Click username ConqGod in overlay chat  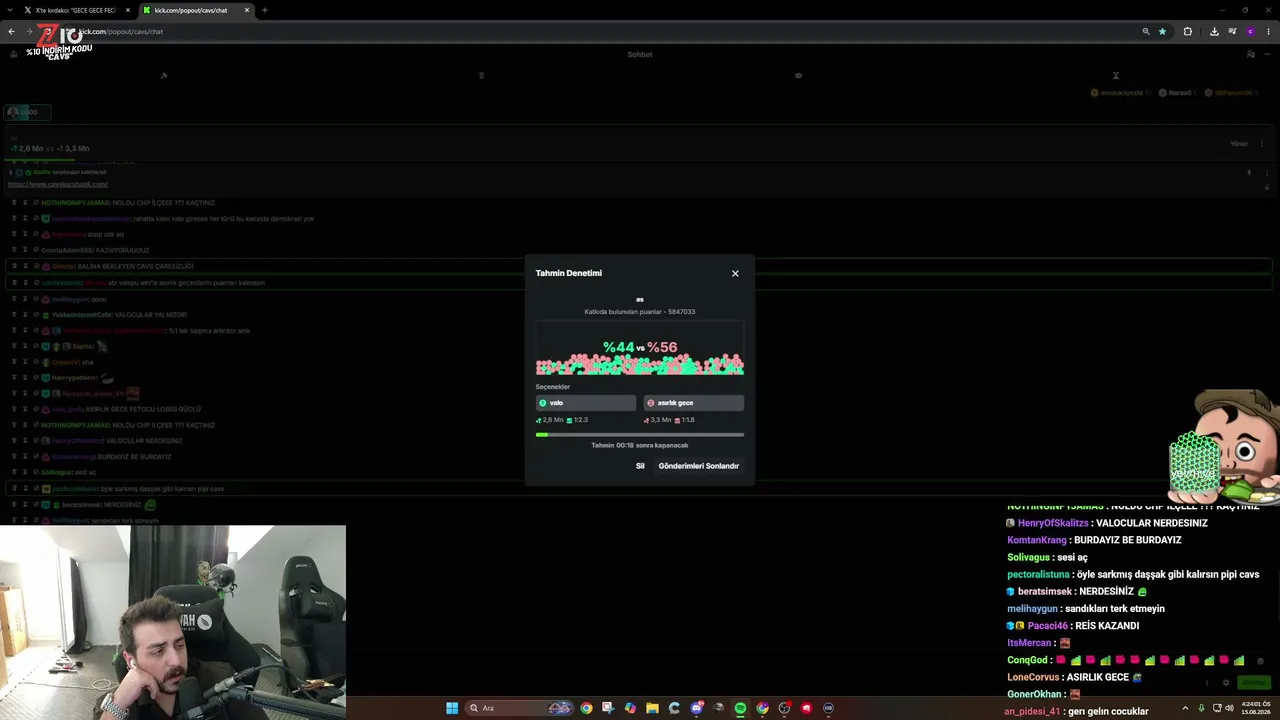[x=1028, y=660]
